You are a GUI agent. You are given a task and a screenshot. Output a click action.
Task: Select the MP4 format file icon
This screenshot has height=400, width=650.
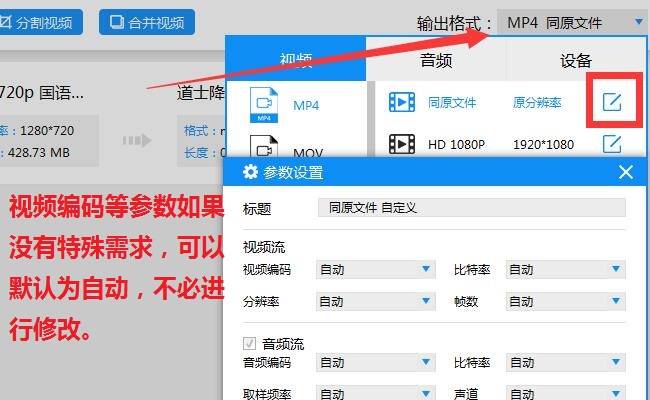[264, 105]
